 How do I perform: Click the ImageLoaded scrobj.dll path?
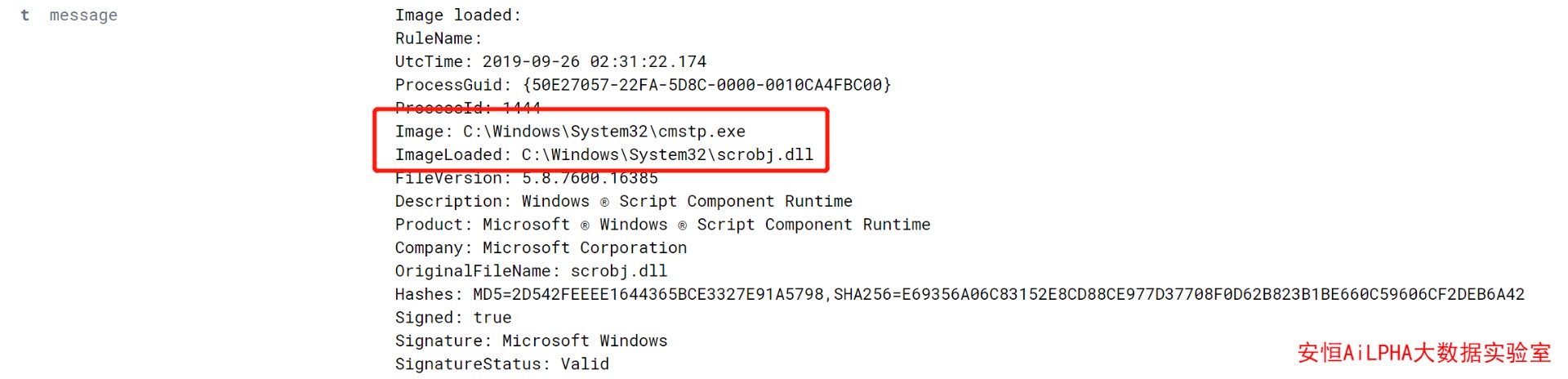[667, 154]
